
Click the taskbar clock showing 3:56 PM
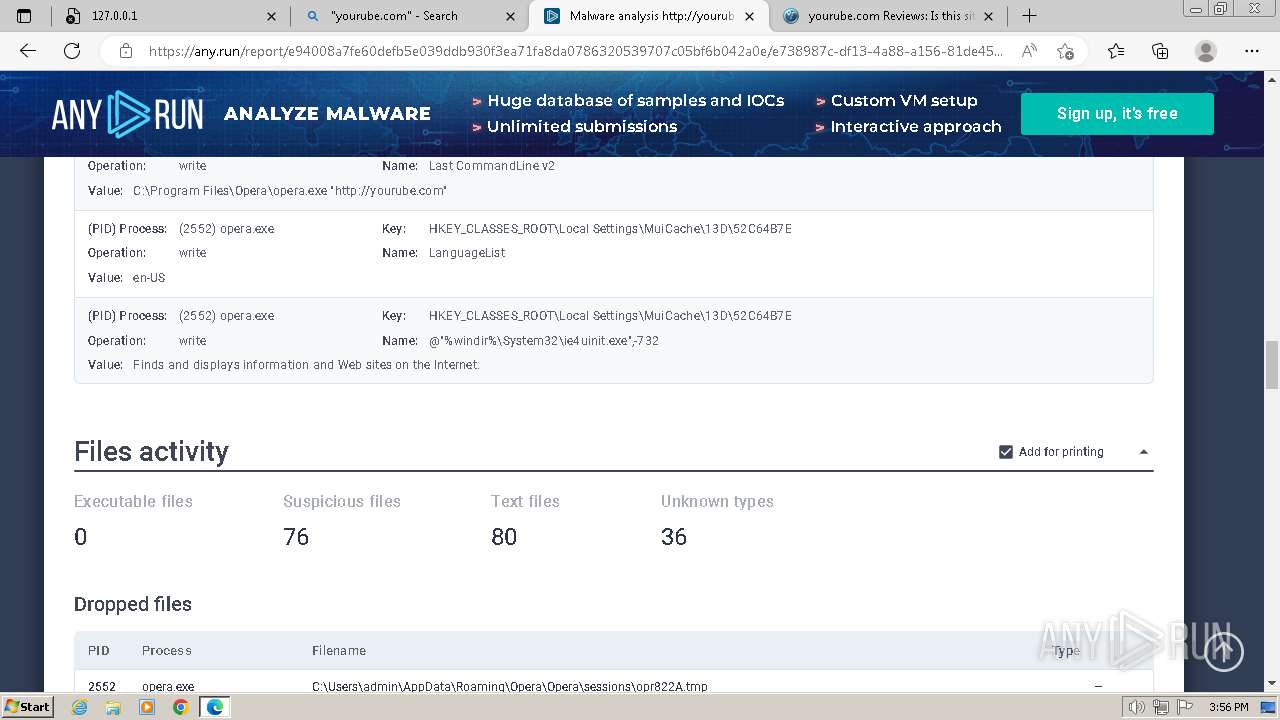(x=1228, y=707)
